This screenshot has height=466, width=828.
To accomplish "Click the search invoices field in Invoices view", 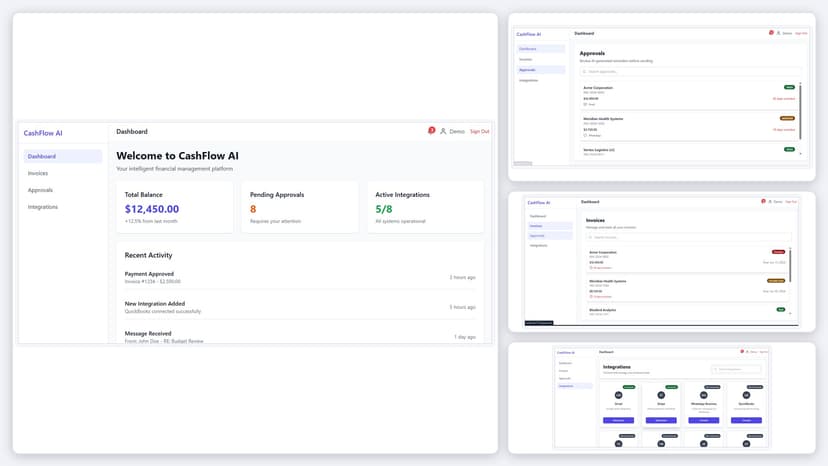I will 689,237.
